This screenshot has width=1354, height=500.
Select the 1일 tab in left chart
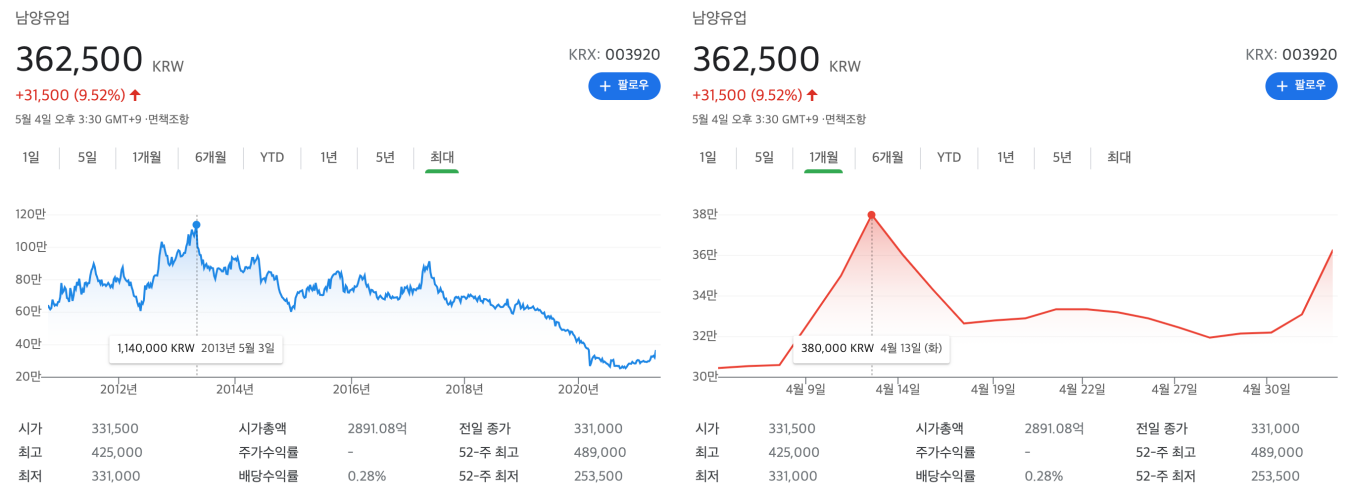tap(31, 157)
